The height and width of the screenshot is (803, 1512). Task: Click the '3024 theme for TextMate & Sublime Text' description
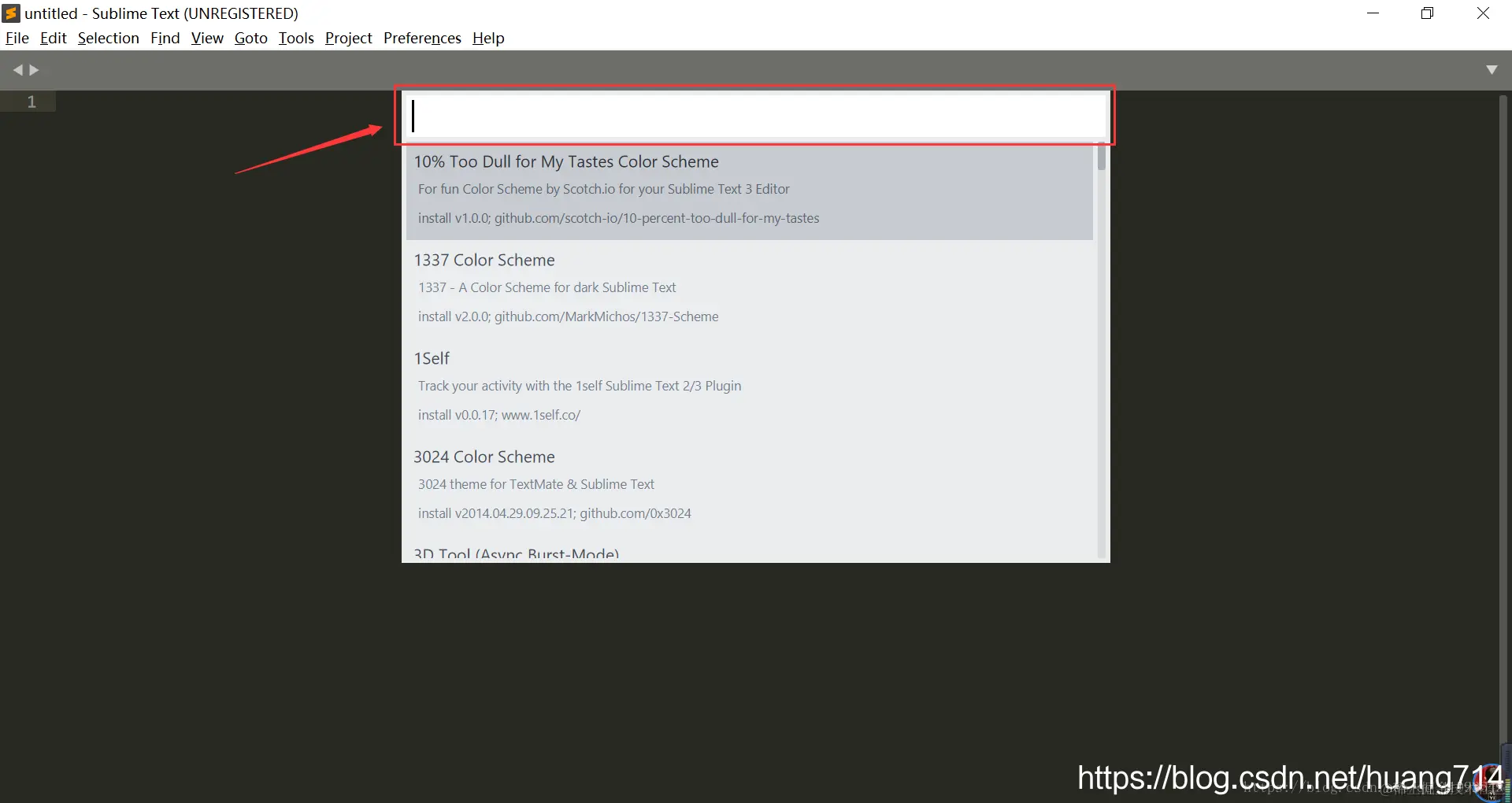click(536, 484)
